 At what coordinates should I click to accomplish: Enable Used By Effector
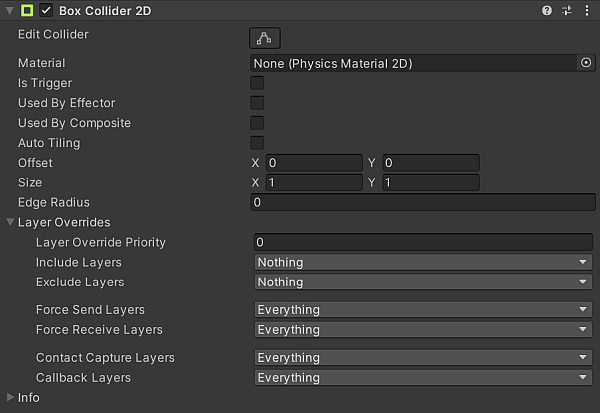(x=257, y=103)
